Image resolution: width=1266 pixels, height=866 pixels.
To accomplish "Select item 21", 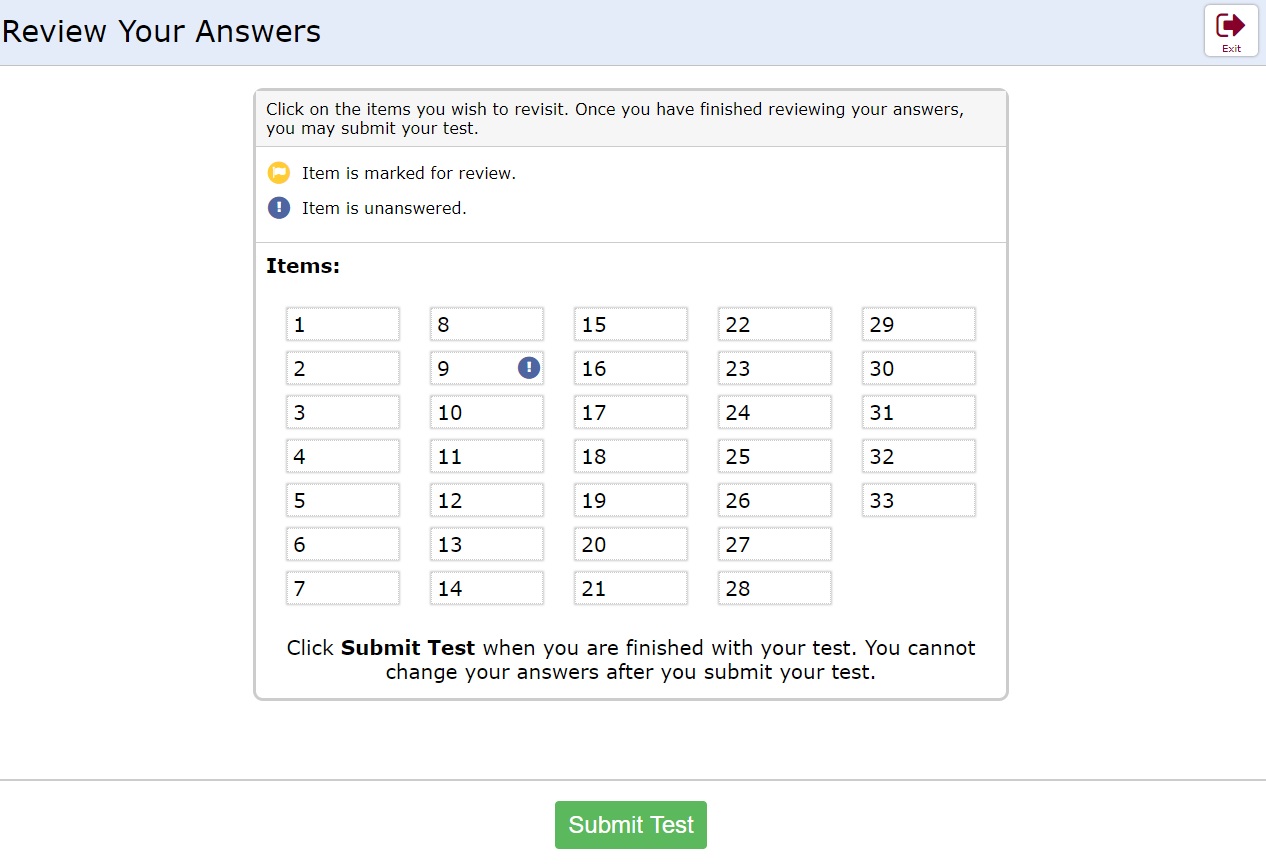I will tap(631, 588).
